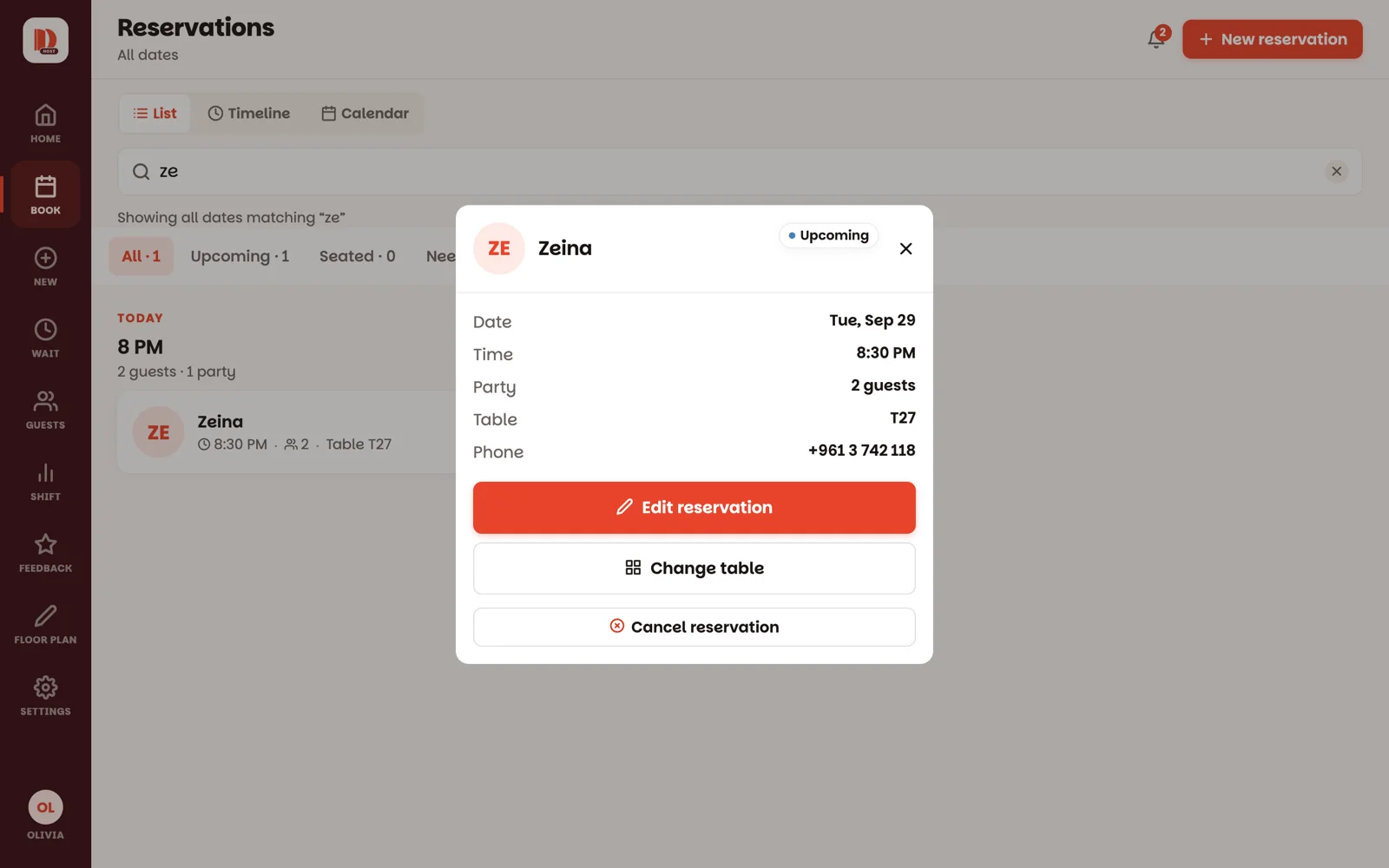1389x868 pixels.
Task: Switch to the Calendar view tab
Action: 365,114
